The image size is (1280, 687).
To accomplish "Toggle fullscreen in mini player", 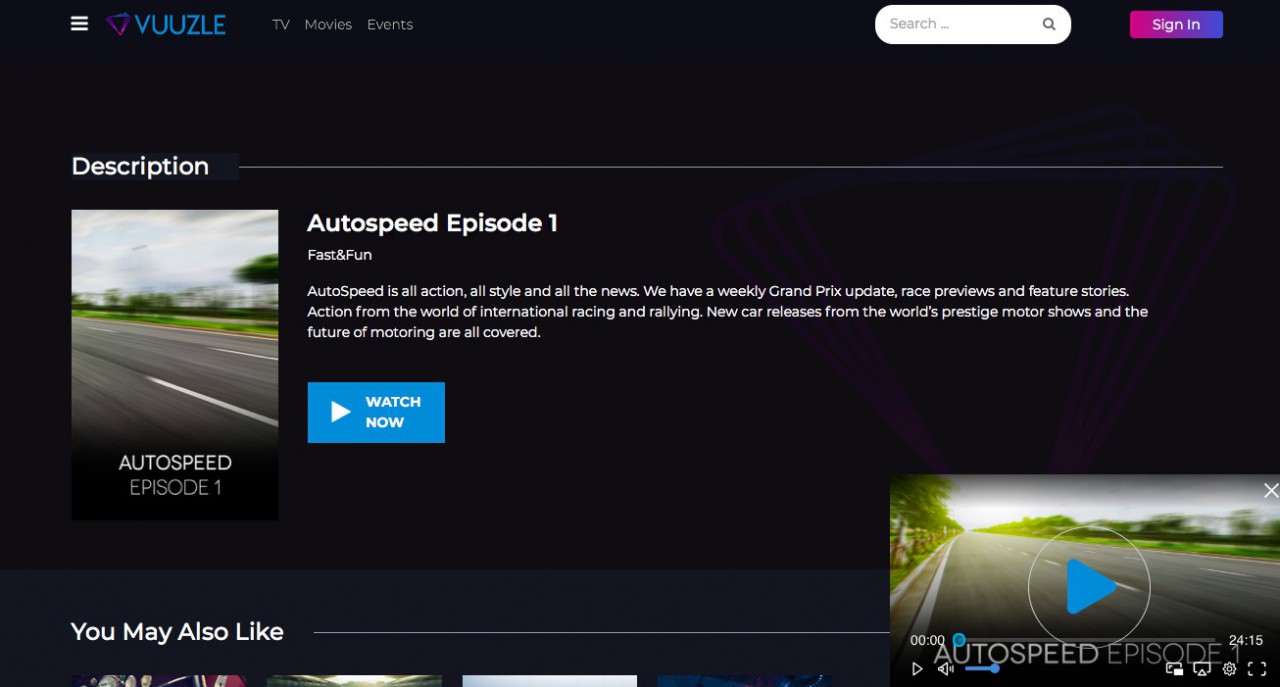I will point(1257,669).
